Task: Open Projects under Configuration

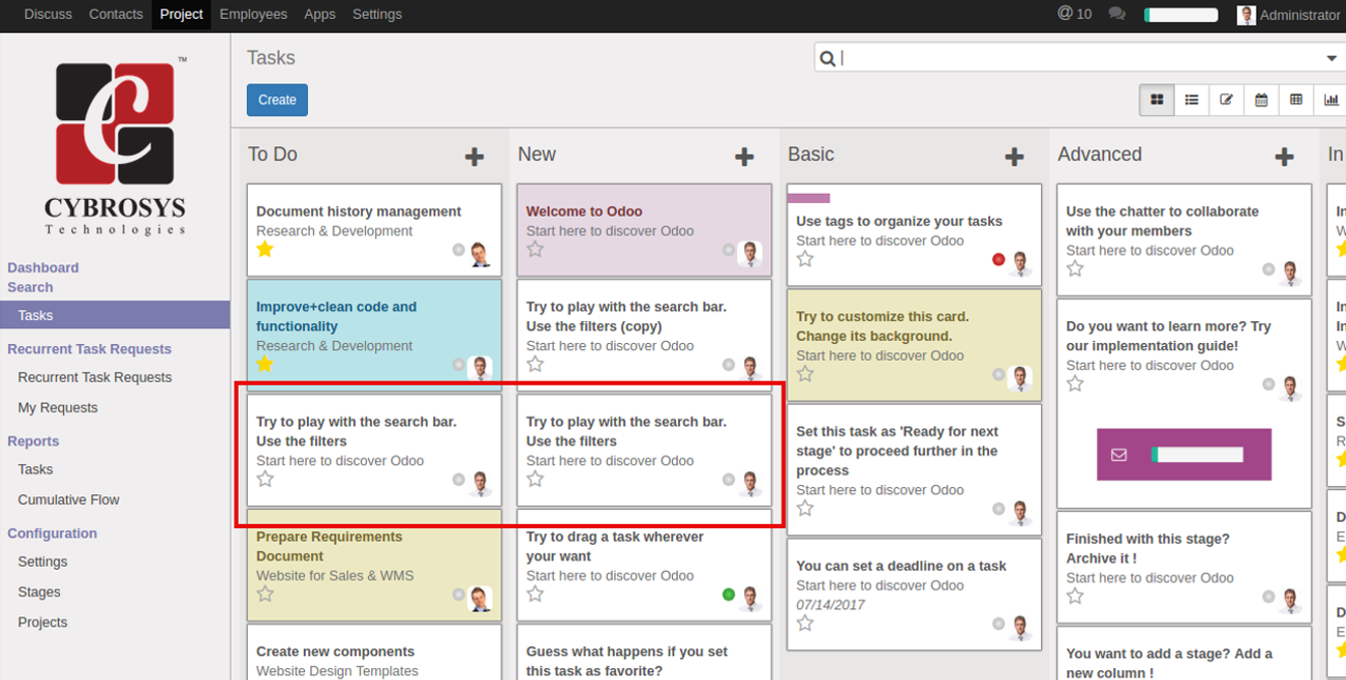Action: coord(43,622)
